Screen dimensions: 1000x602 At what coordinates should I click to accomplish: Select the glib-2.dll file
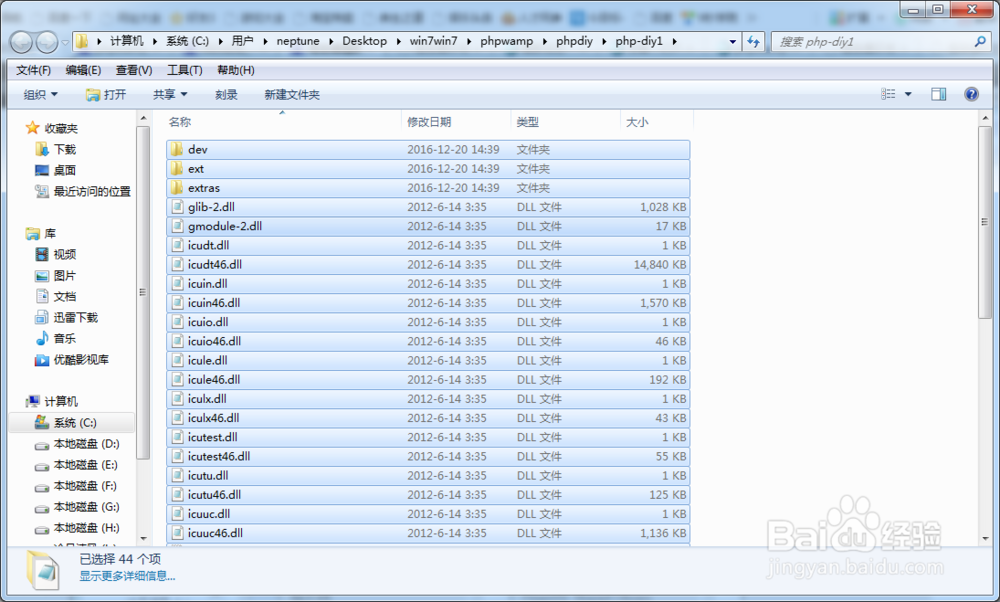tap(428, 207)
